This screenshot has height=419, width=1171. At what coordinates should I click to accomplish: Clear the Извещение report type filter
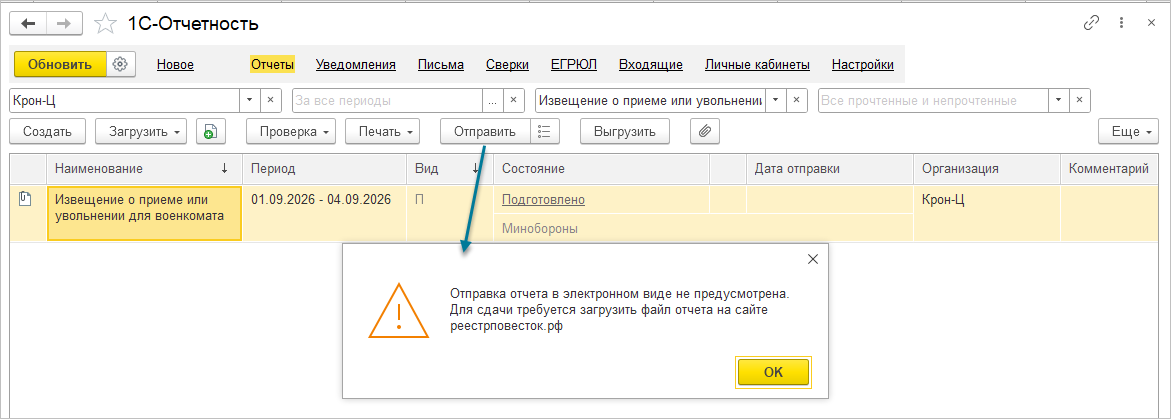(x=796, y=100)
